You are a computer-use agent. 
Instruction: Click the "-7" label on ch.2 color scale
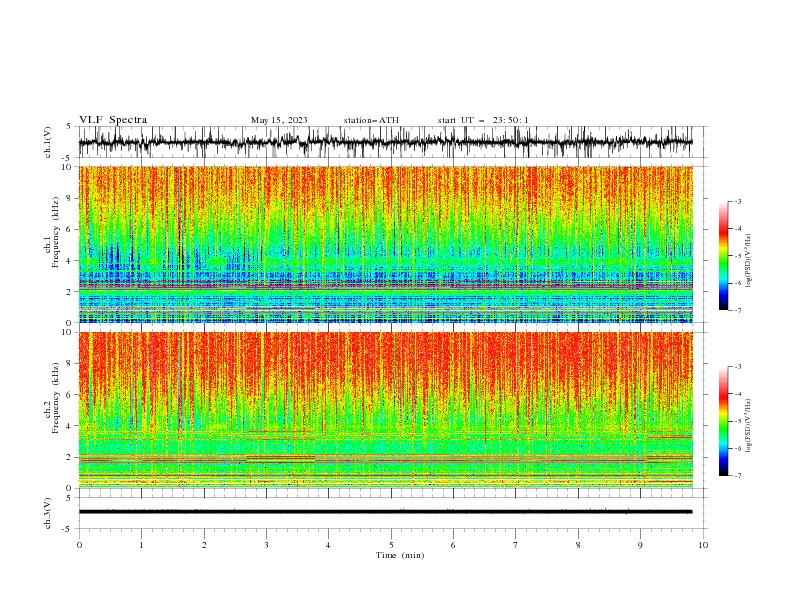737,476
